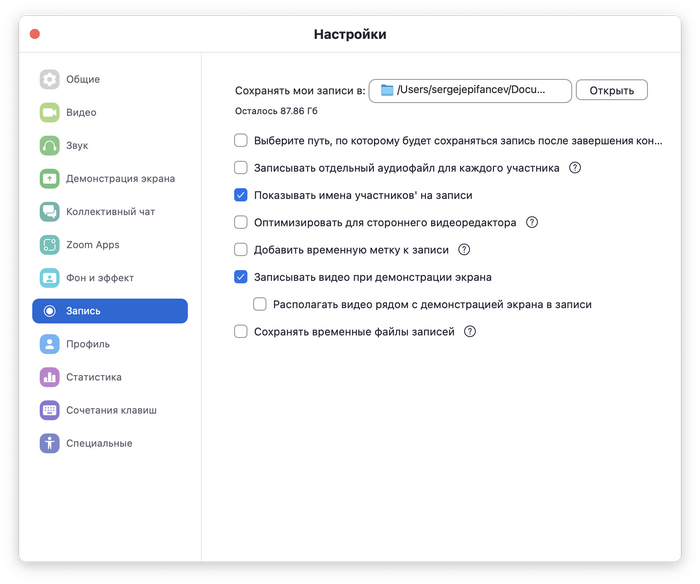
Task: Toggle Сохранять временные файлы записей checkbox
Action: point(241,332)
